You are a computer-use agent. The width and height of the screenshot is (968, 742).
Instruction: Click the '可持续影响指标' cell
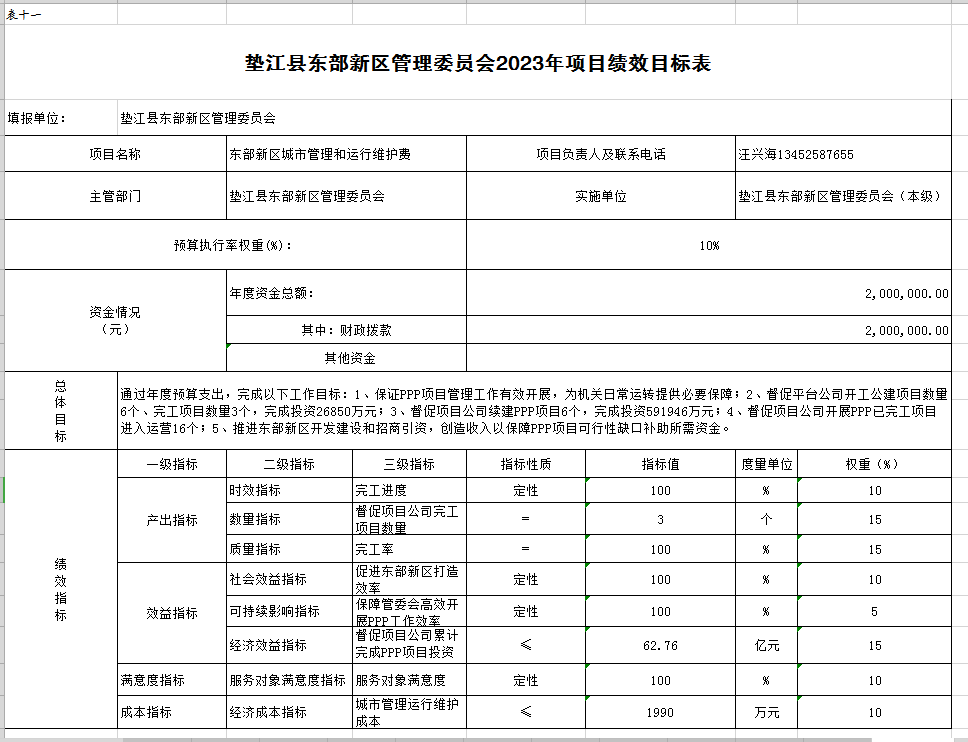pyautogui.click(x=290, y=611)
